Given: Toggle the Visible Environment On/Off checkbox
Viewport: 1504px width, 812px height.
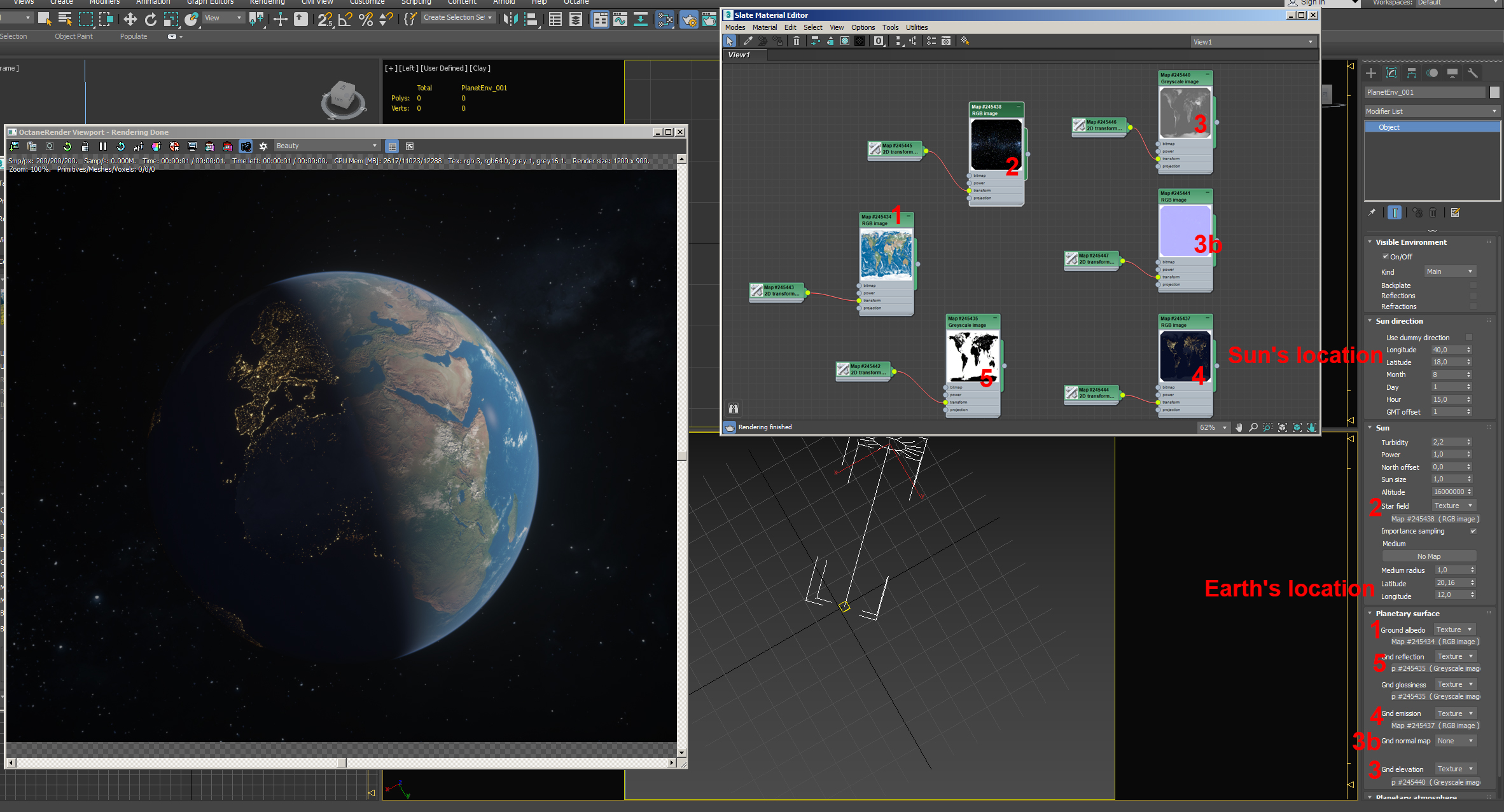Looking at the screenshot, I should click(1385, 256).
